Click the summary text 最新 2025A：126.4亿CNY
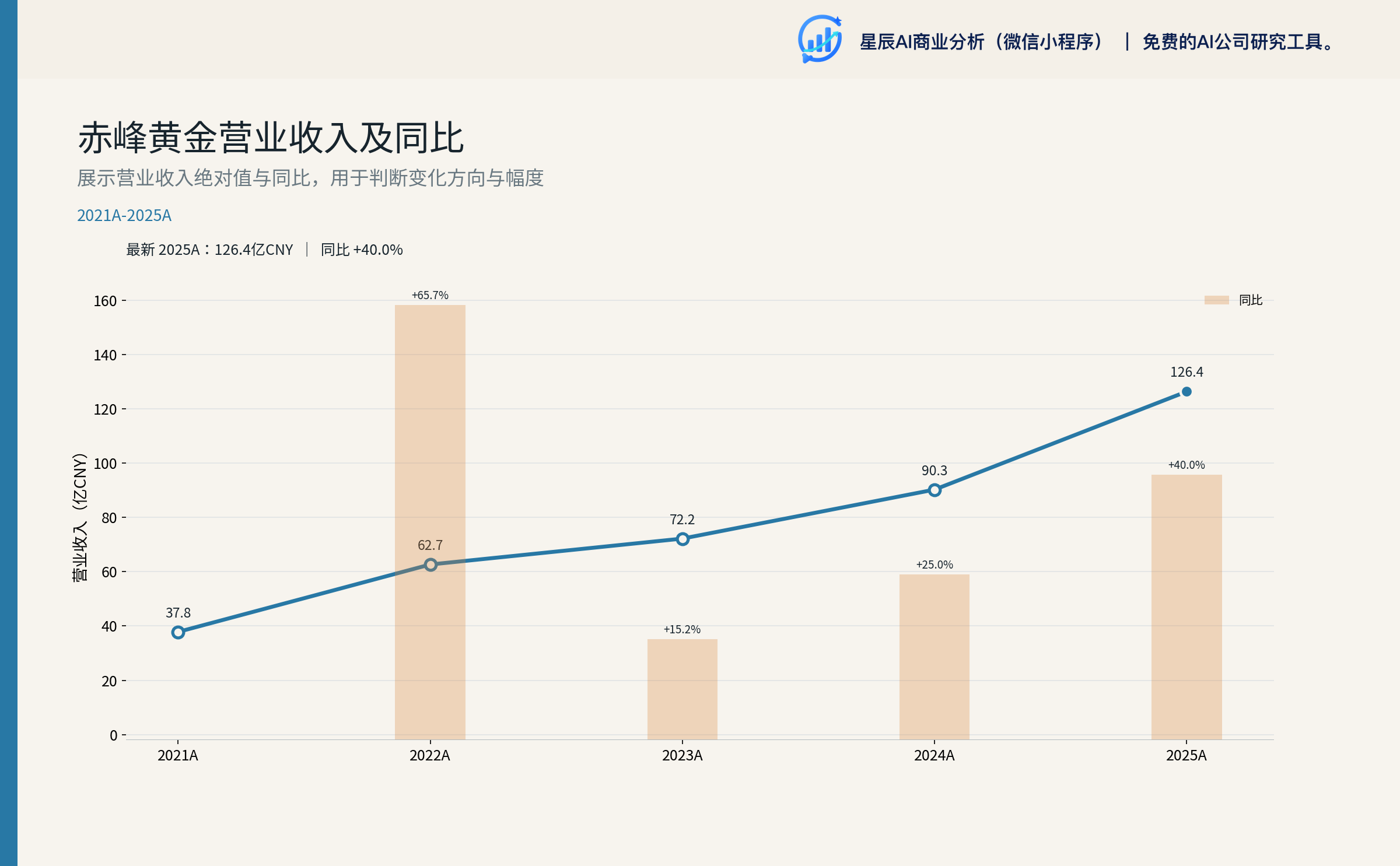The width and height of the screenshot is (1400, 866). tap(209, 250)
